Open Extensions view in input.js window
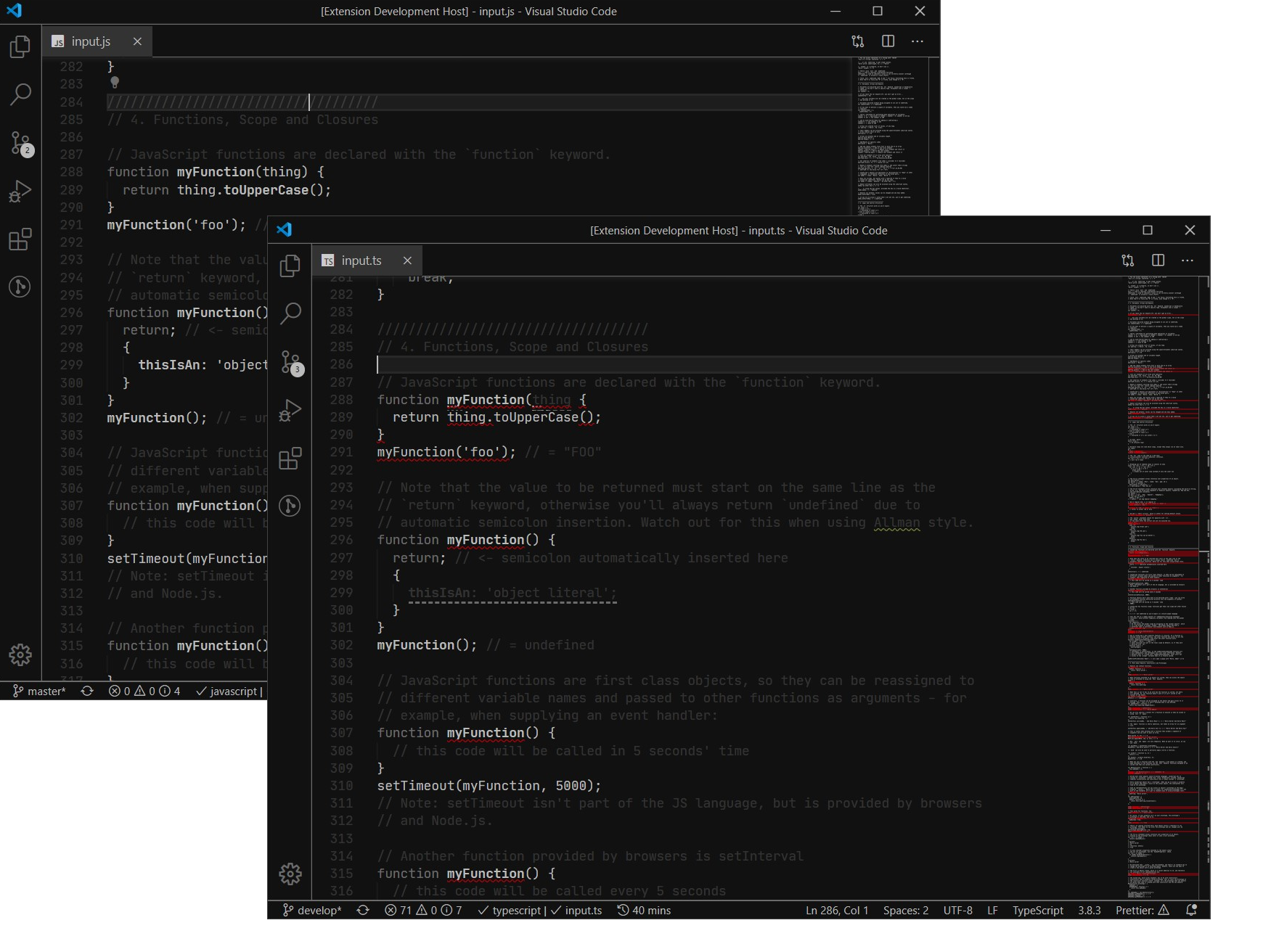This screenshot has width=1271, height=952. tap(20, 239)
